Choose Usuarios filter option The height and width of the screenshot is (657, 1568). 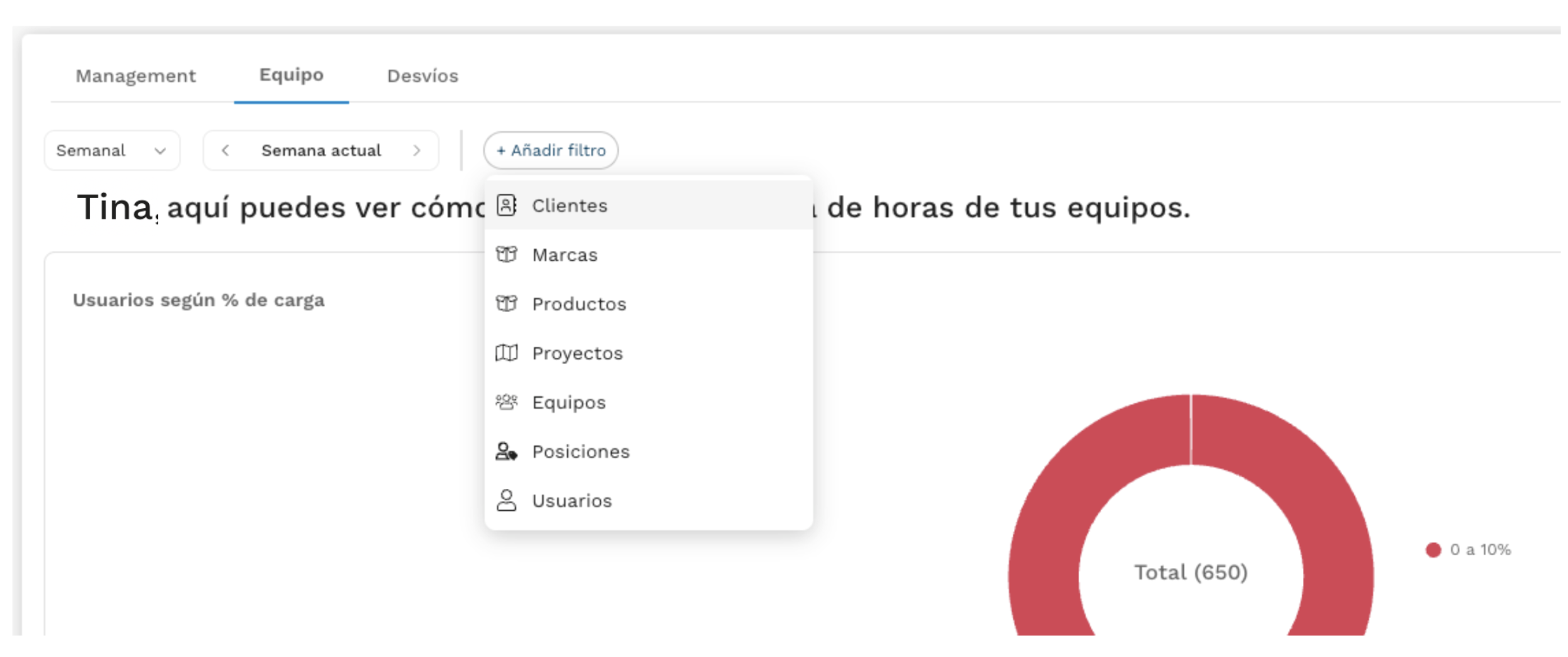(x=649, y=500)
